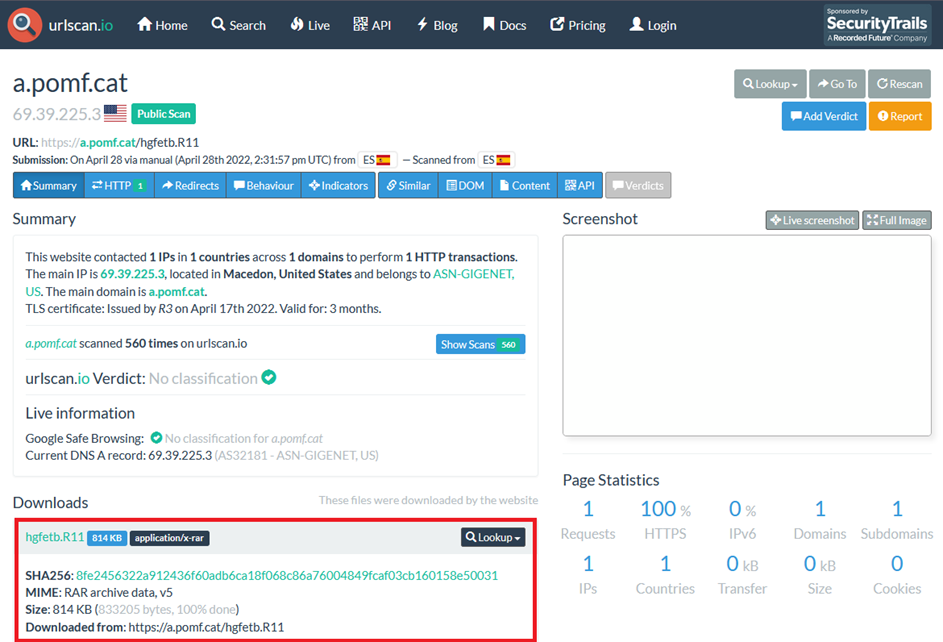The height and width of the screenshot is (642, 943).
Task: Click the Add Verdict button
Action: click(823, 116)
